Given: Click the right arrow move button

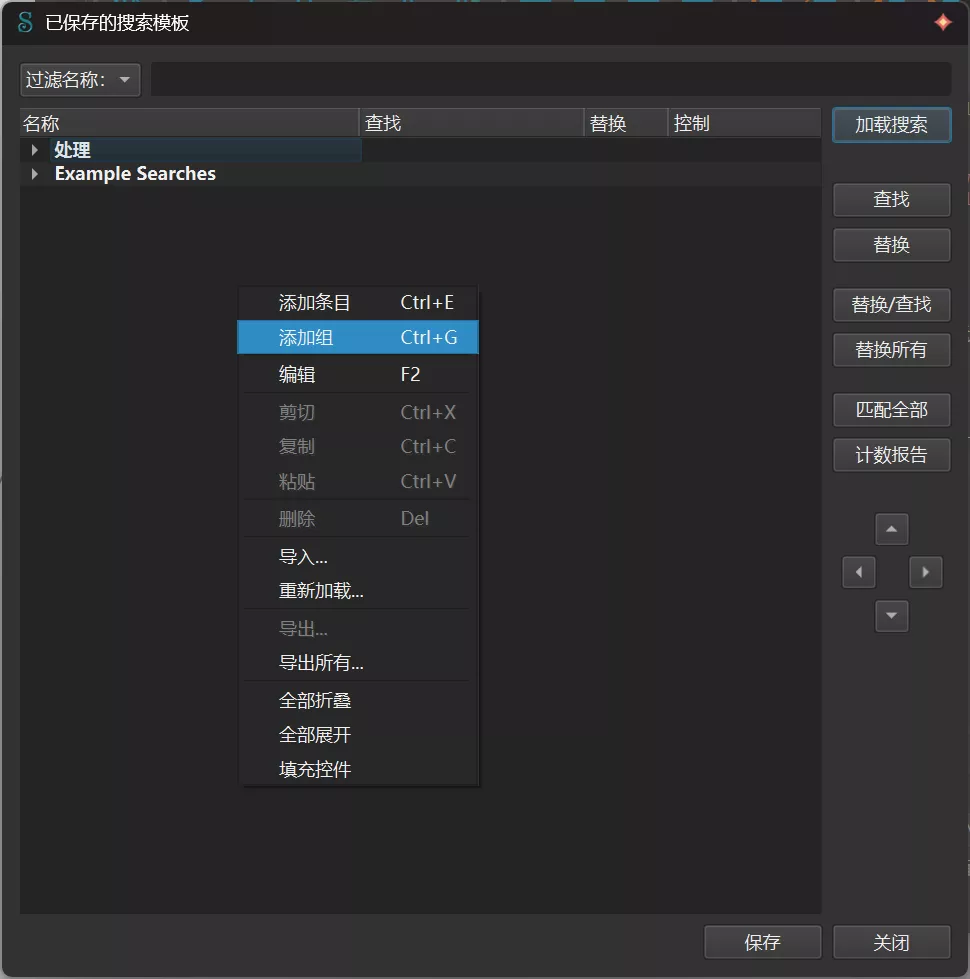Looking at the screenshot, I should point(925,572).
